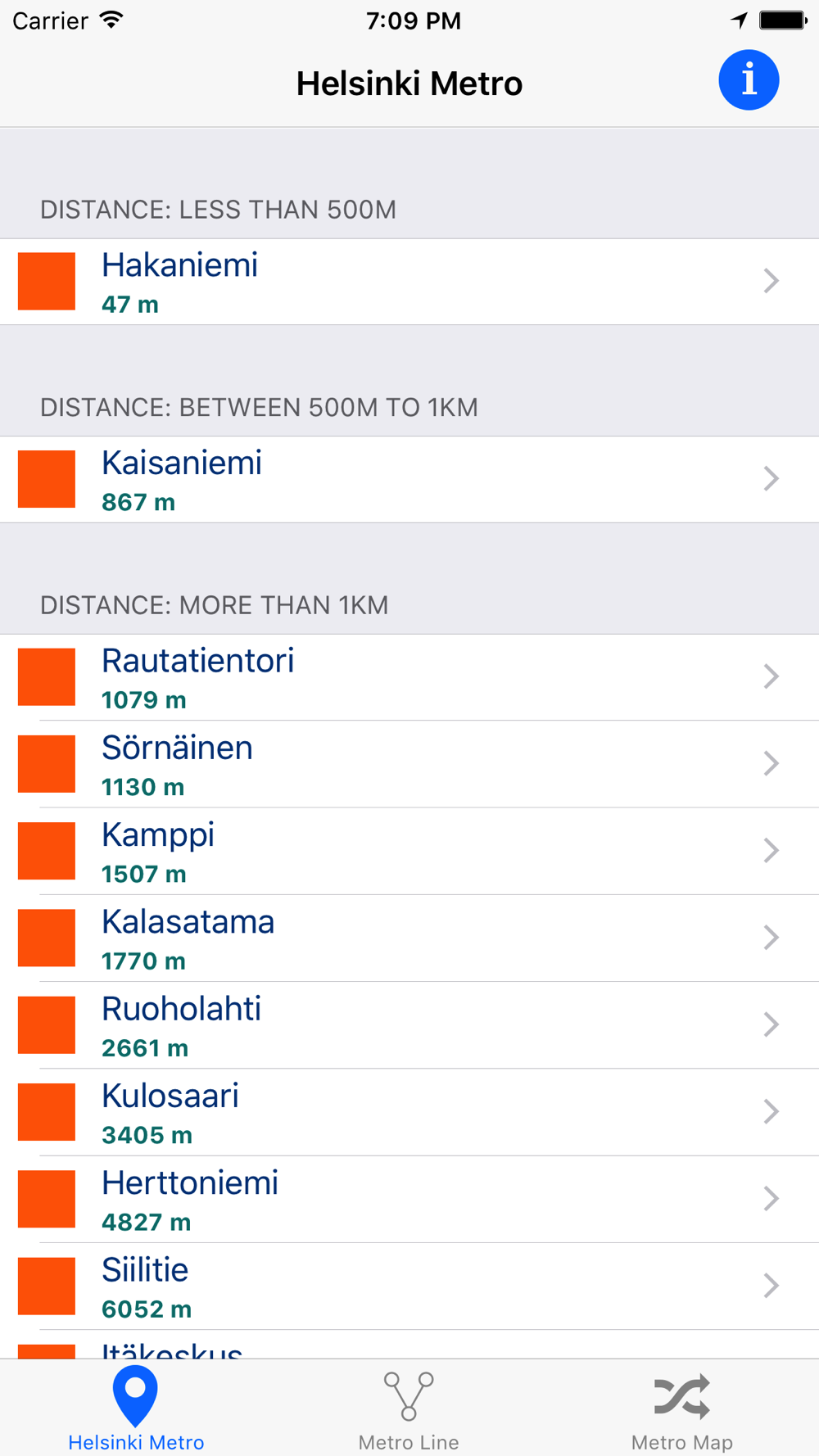Select the Sörnäinen station name
This screenshot has width=819, height=1456.
coord(177,748)
